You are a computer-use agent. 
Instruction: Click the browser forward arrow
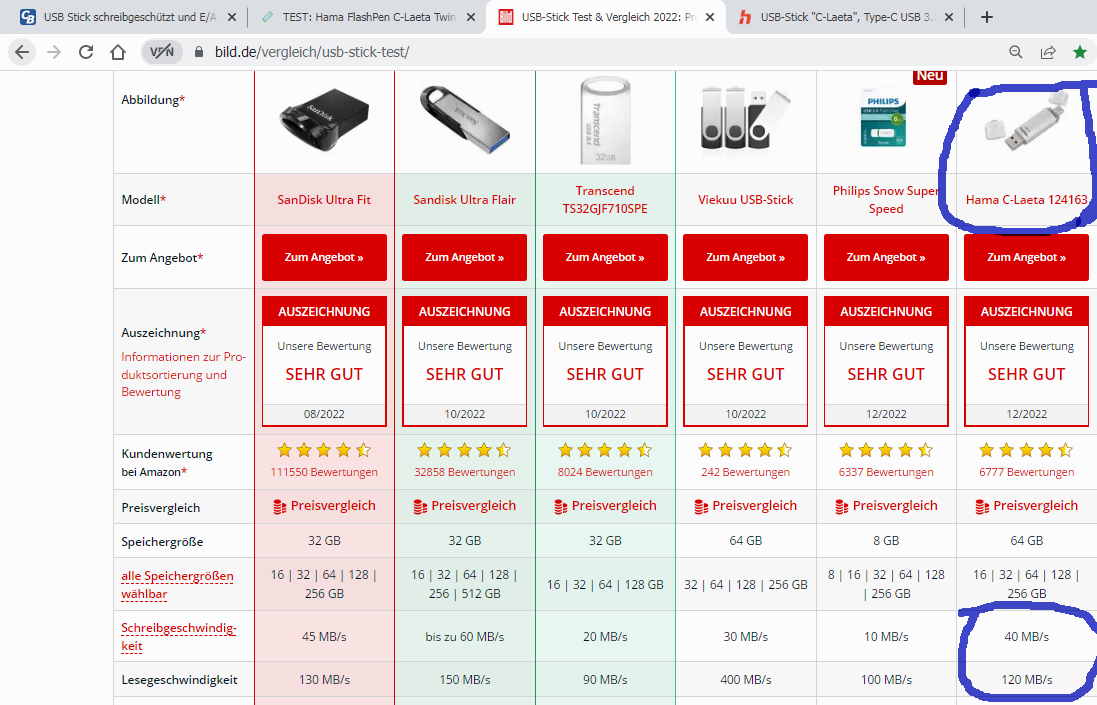click(x=54, y=52)
